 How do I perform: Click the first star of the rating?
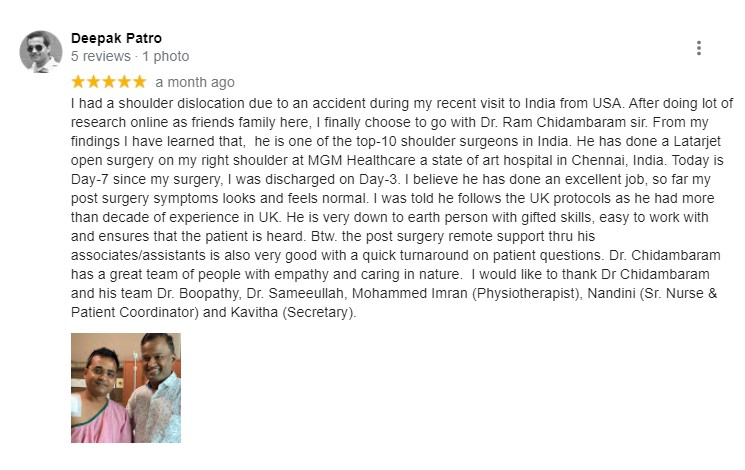click(x=78, y=82)
